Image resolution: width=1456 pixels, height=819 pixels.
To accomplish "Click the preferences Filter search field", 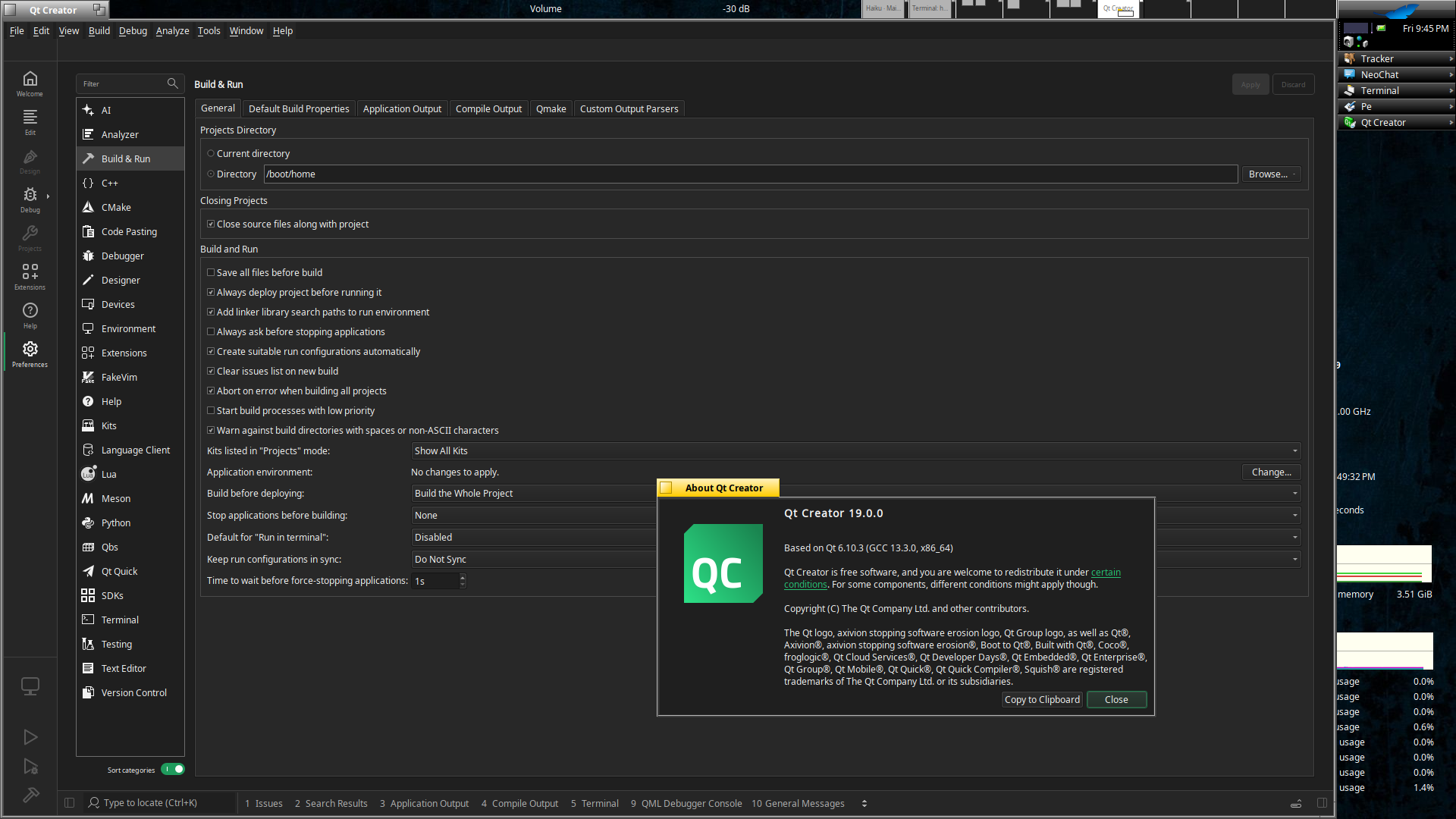I will click(130, 83).
